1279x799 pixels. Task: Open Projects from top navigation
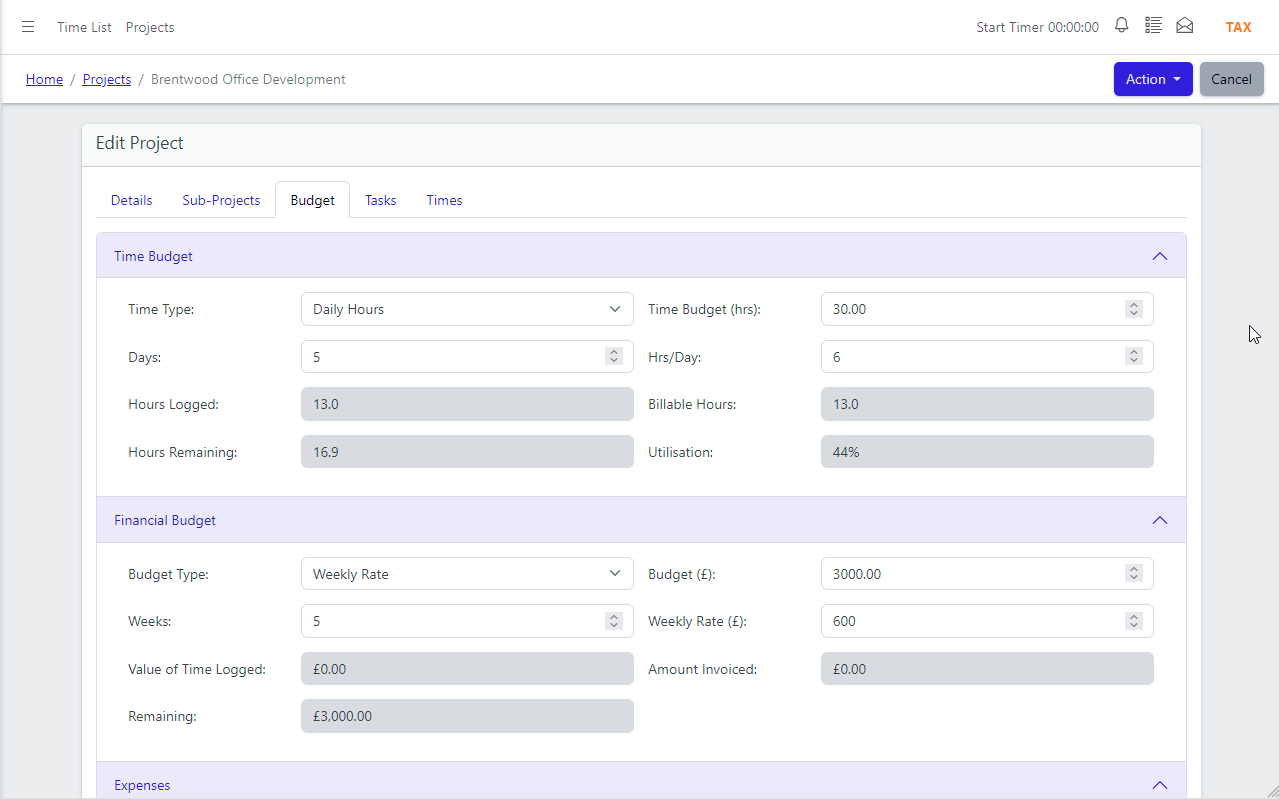[150, 27]
